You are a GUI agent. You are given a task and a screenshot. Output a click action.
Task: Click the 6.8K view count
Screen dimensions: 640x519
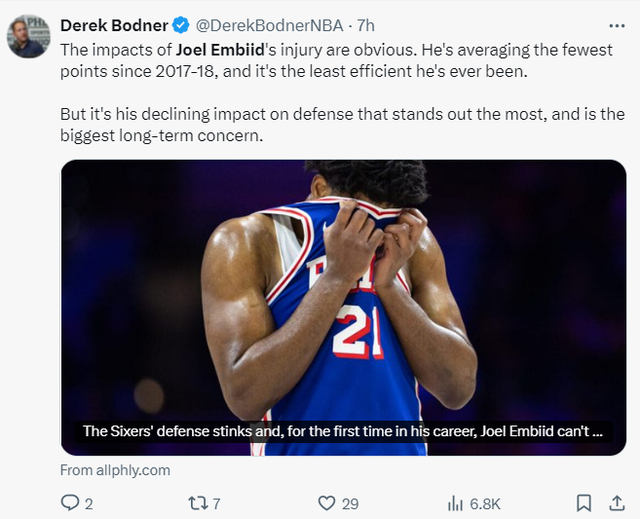485,504
